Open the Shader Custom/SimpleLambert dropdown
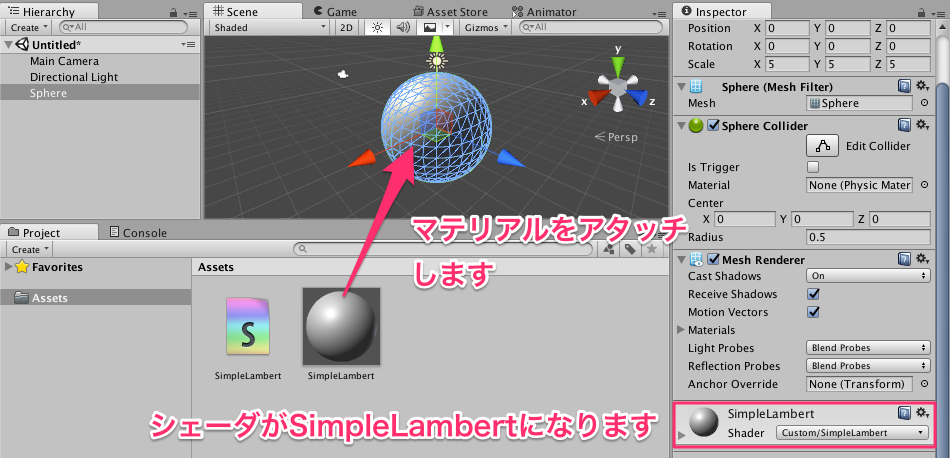The image size is (950, 458). coord(852,433)
